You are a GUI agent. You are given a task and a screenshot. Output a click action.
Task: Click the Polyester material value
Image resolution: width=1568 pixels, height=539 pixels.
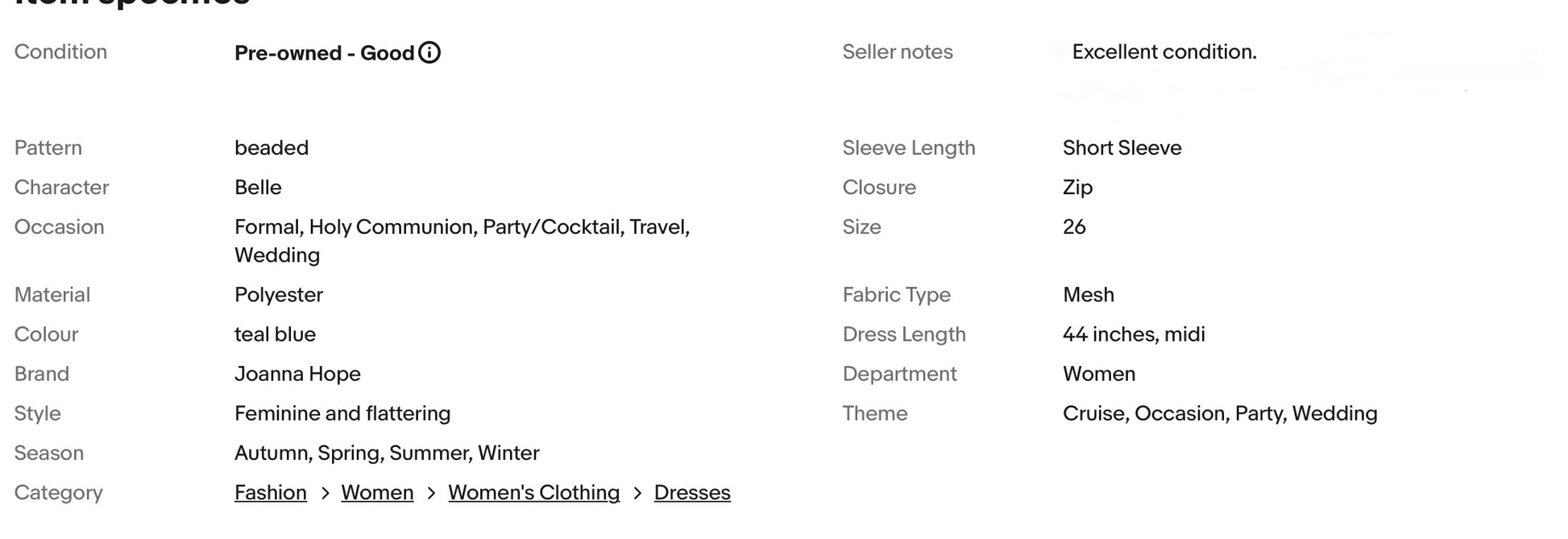tap(279, 295)
